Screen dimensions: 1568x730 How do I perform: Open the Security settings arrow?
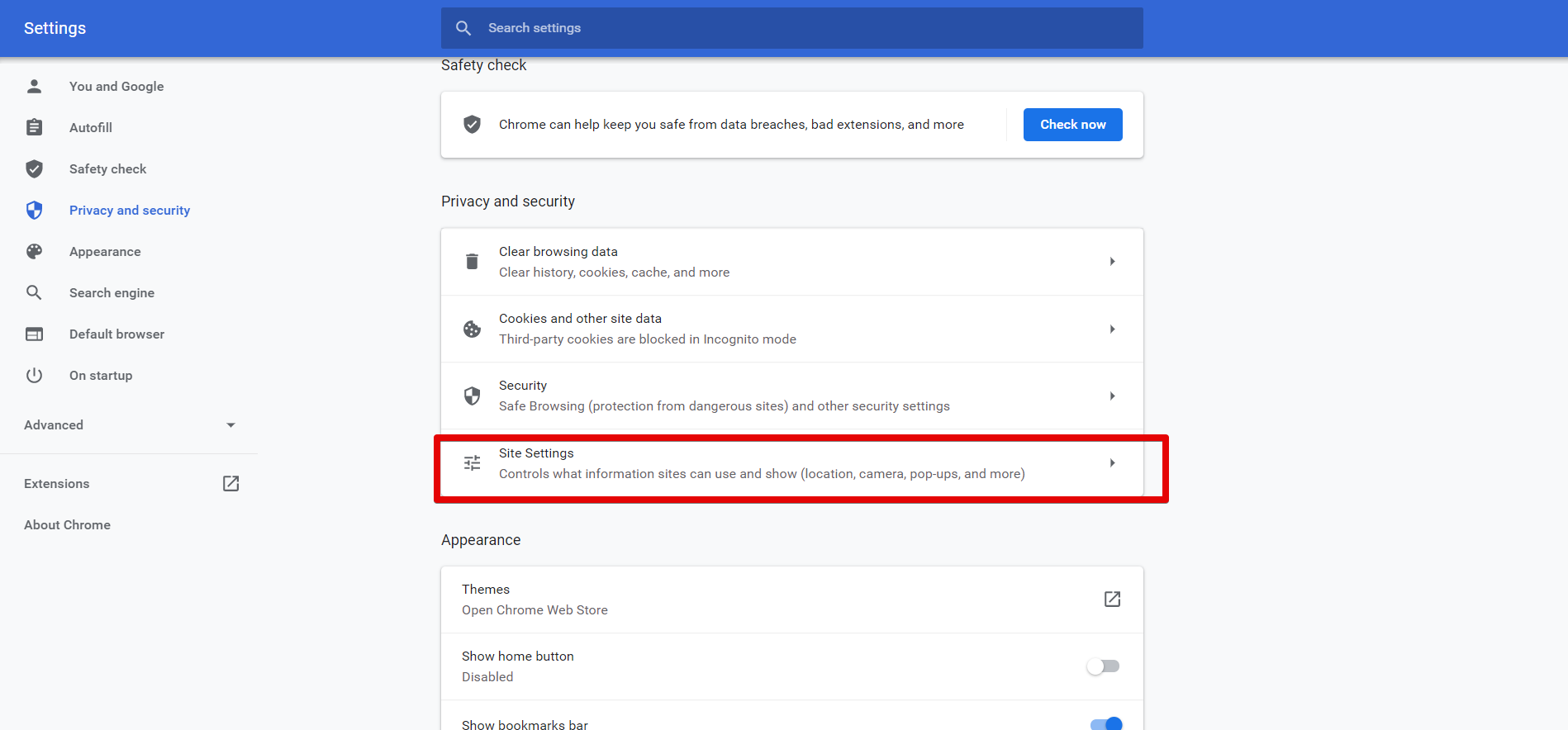coord(1112,396)
